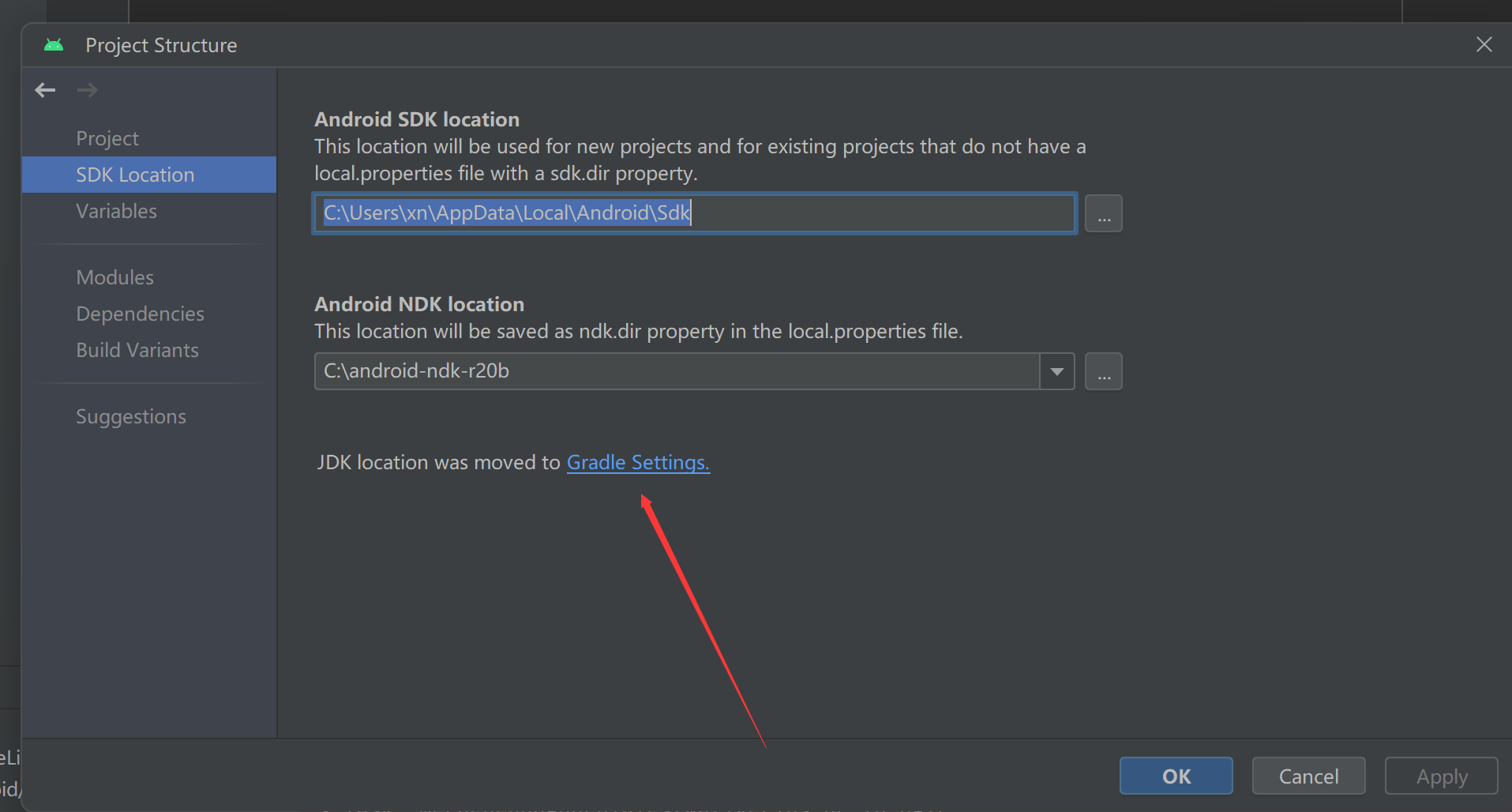This screenshot has height=812, width=1512.
Task: Confirm the dialog with OK
Action: click(1176, 776)
